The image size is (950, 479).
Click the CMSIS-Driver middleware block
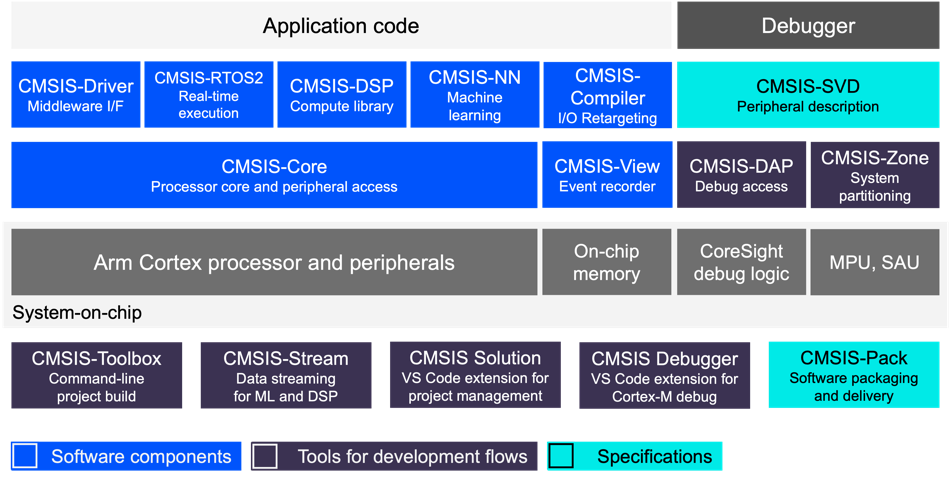click(x=76, y=95)
